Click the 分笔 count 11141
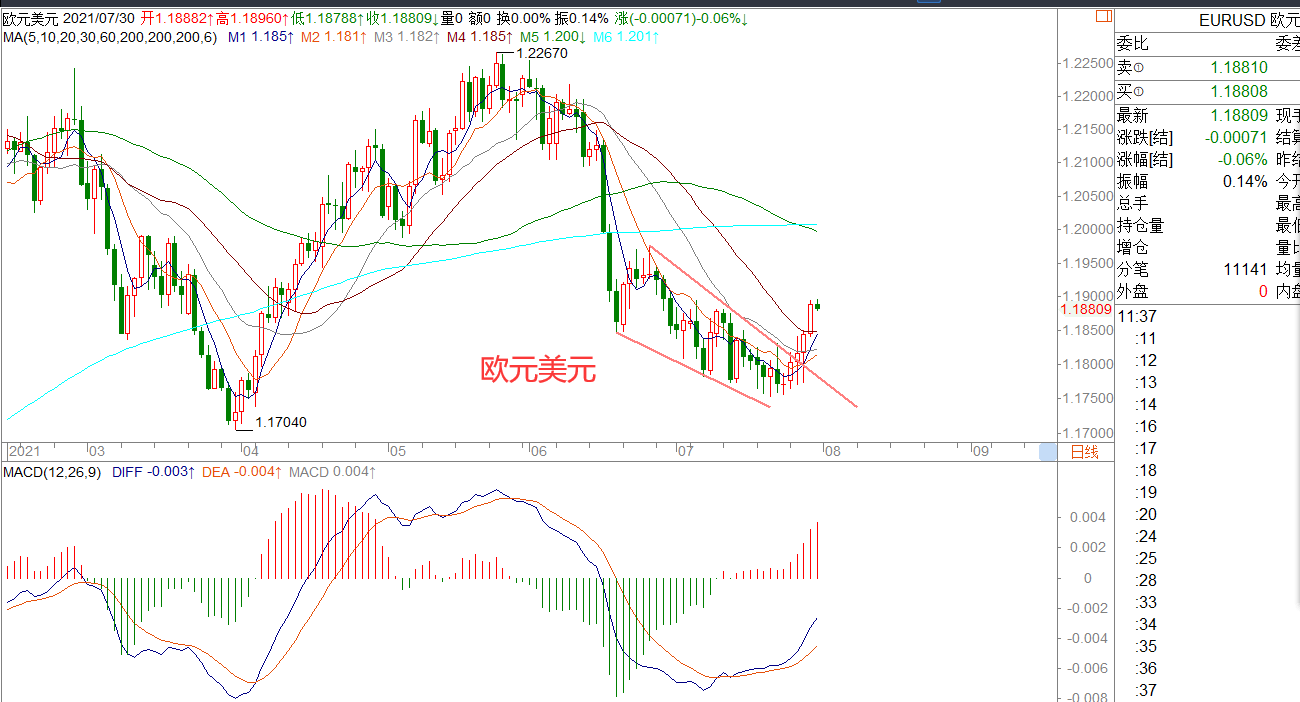The width and height of the screenshot is (1300, 702). (1246, 269)
